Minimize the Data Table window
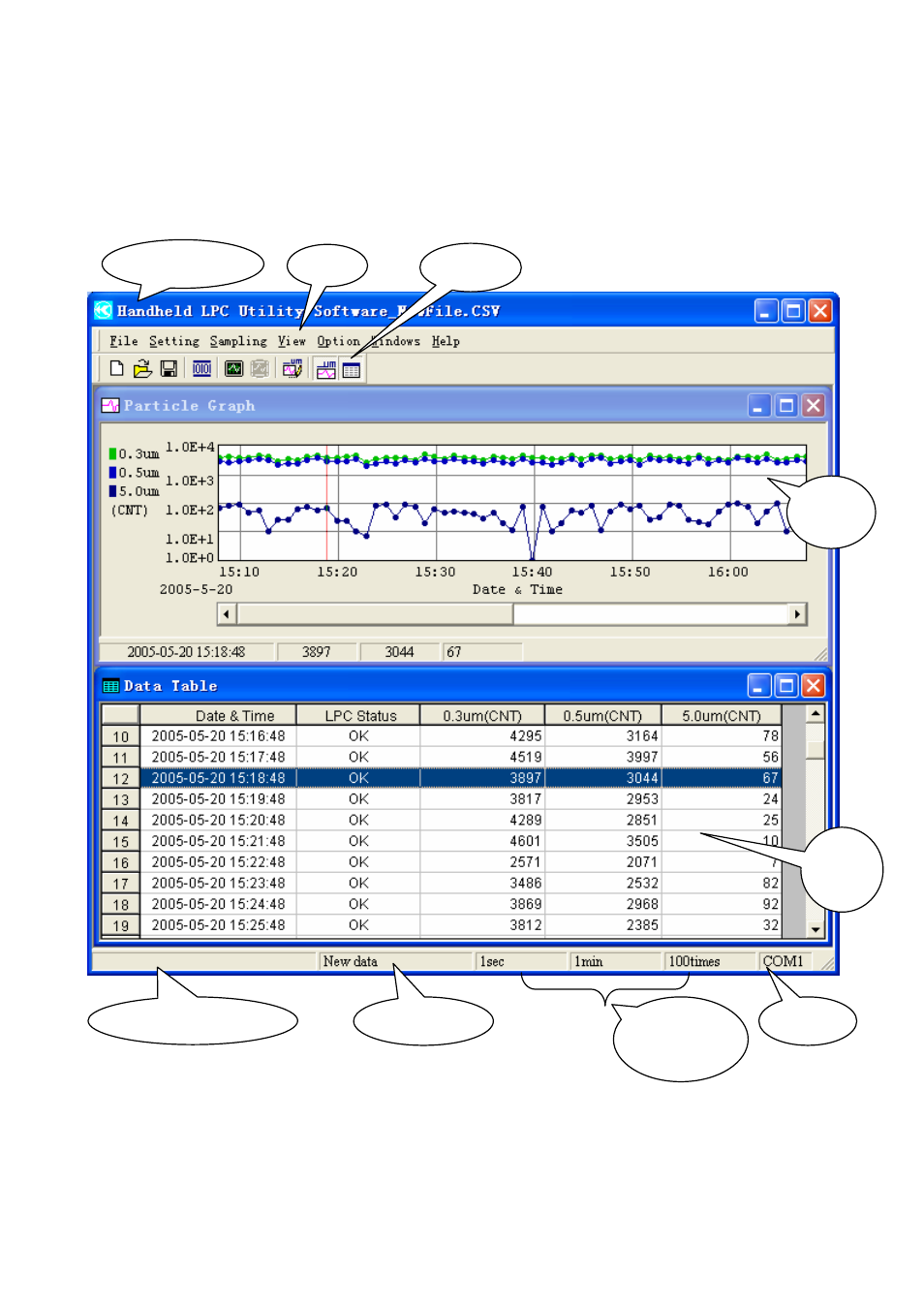The height and width of the screenshot is (1308, 924). (x=759, y=686)
